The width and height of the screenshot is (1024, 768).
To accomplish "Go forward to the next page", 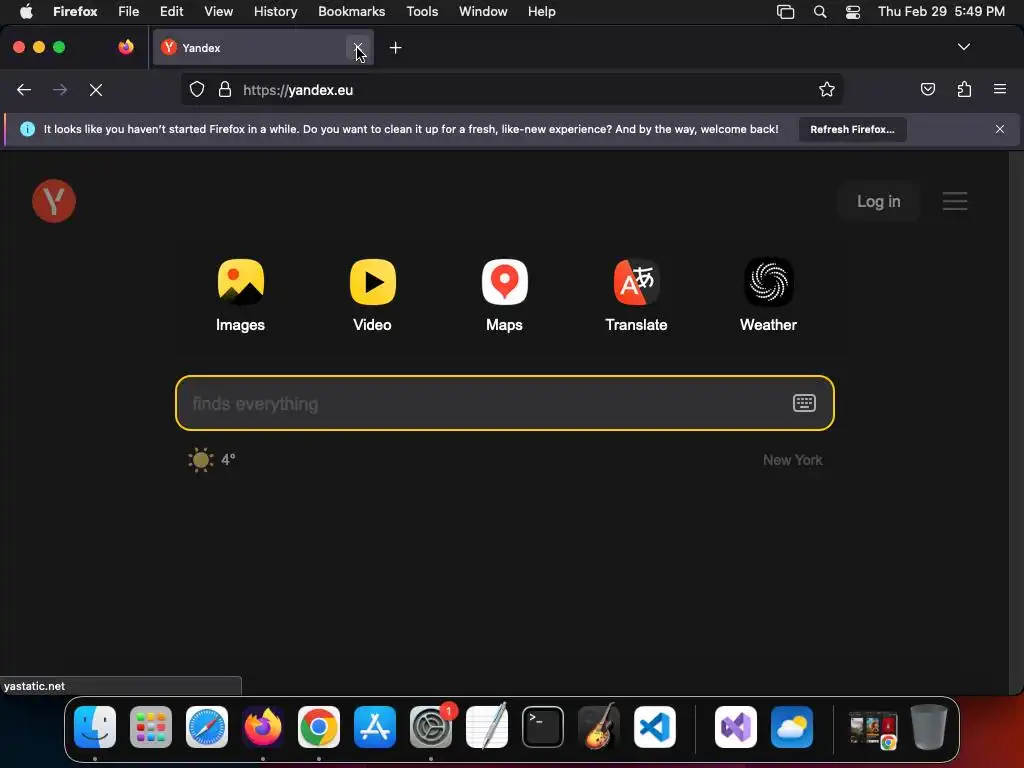I will tap(60, 90).
